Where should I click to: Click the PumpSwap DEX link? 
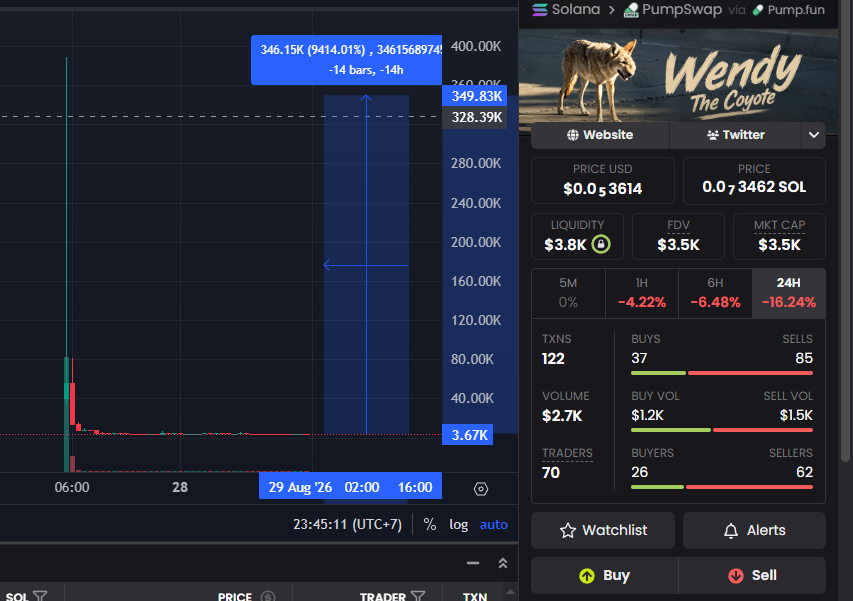tap(672, 9)
